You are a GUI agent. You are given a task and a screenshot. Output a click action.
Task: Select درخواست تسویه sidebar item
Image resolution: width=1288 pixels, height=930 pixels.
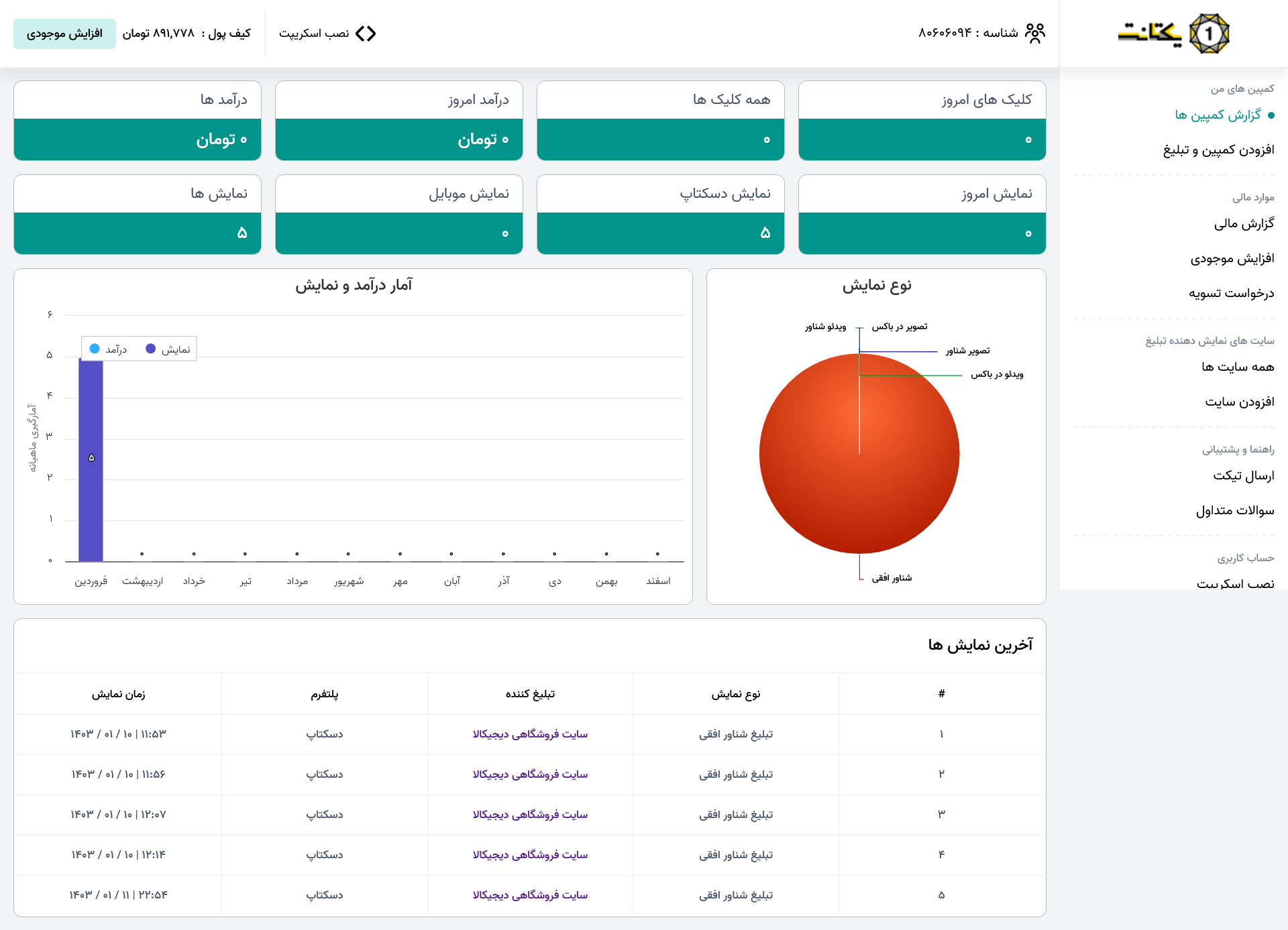coord(1231,294)
